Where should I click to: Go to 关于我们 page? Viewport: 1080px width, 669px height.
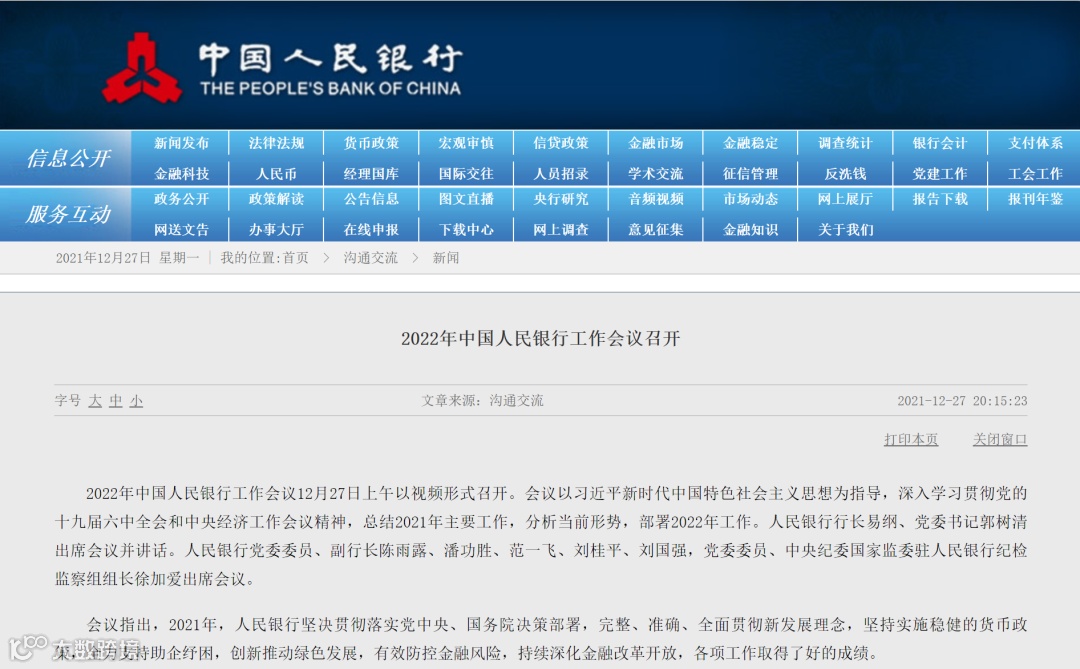click(845, 229)
